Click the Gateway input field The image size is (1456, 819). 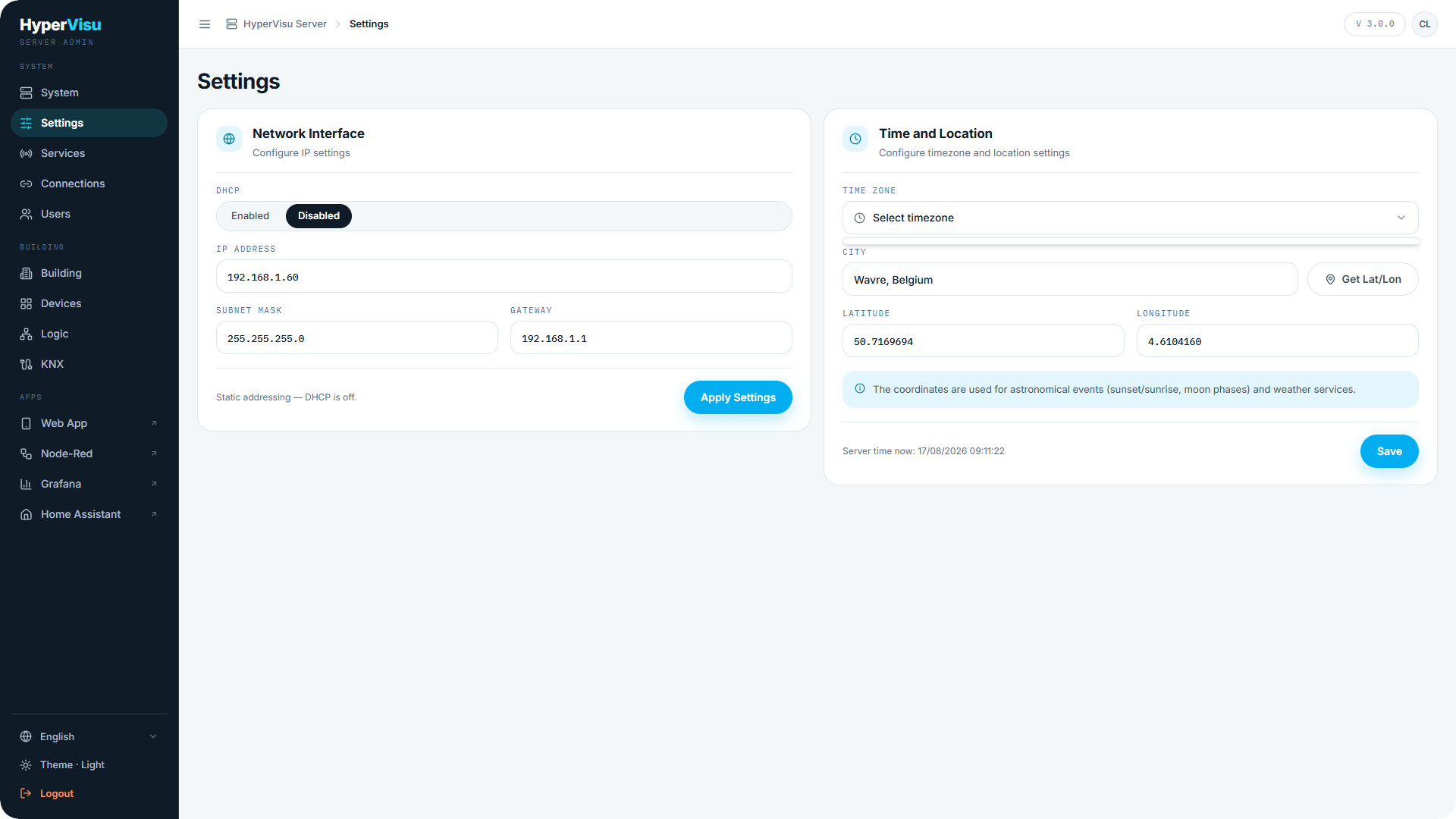[x=651, y=338]
